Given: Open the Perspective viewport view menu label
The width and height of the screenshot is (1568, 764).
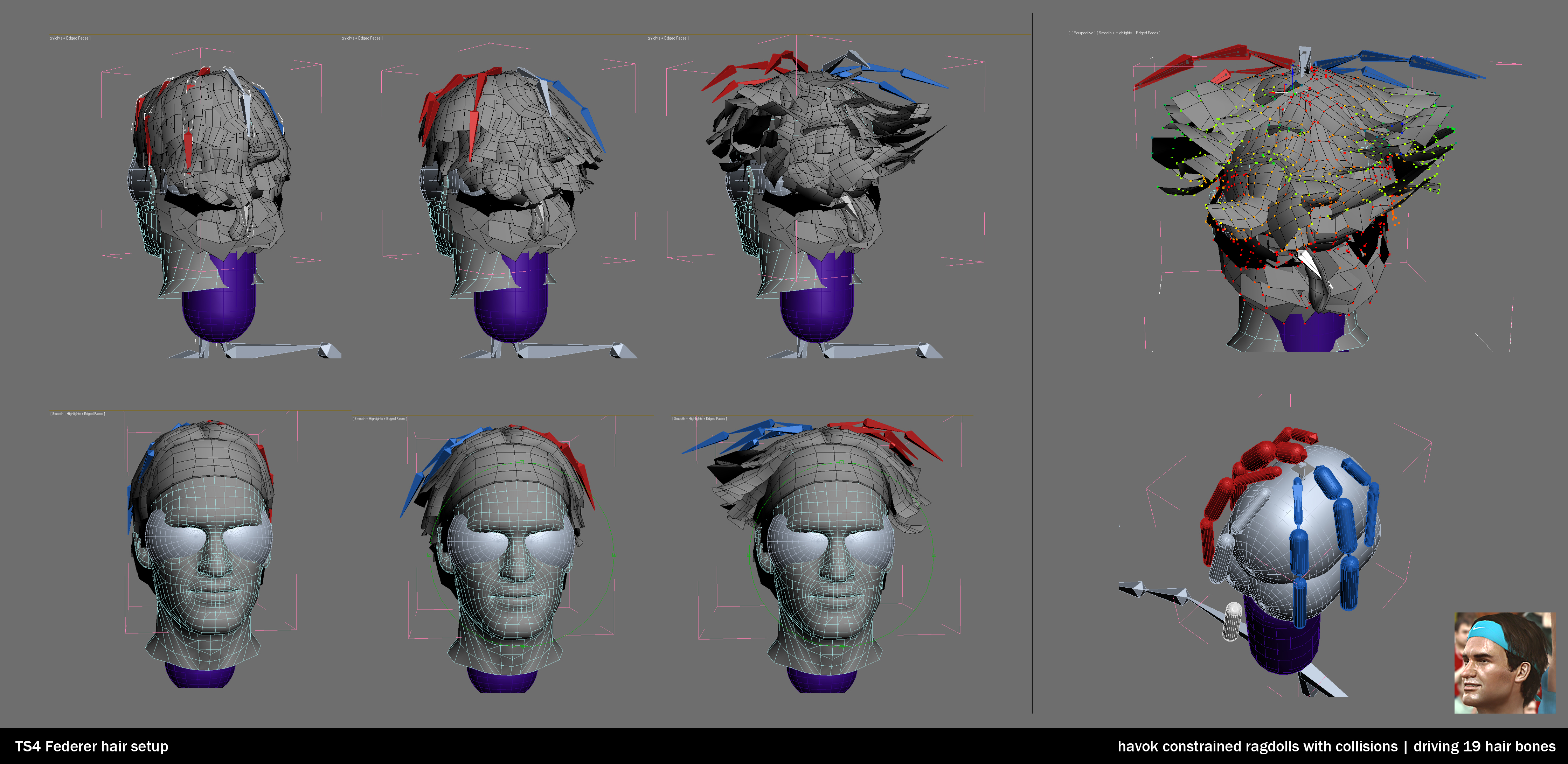Looking at the screenshot, I should click(1083, 33).
